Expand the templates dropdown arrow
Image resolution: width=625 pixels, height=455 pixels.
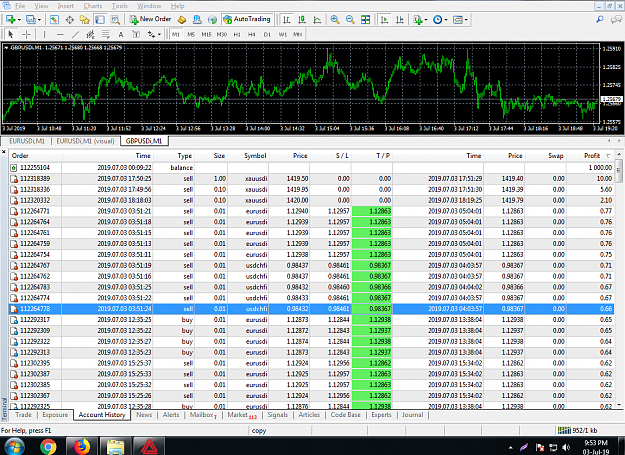tap(466, 20)
